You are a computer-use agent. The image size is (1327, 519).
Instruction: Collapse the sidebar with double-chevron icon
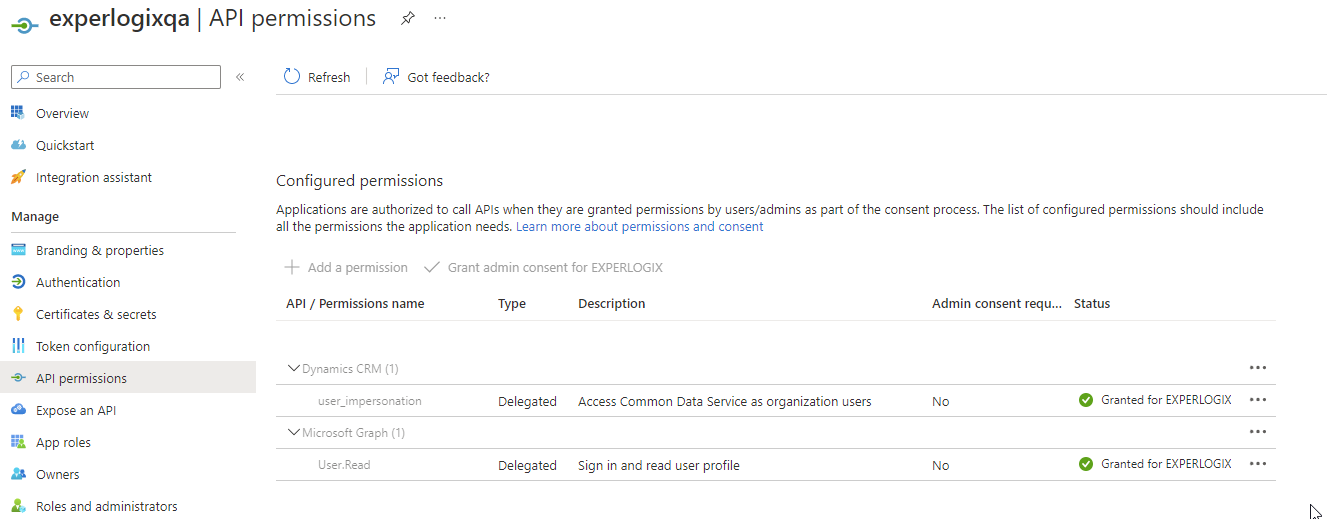pos(240,77)
